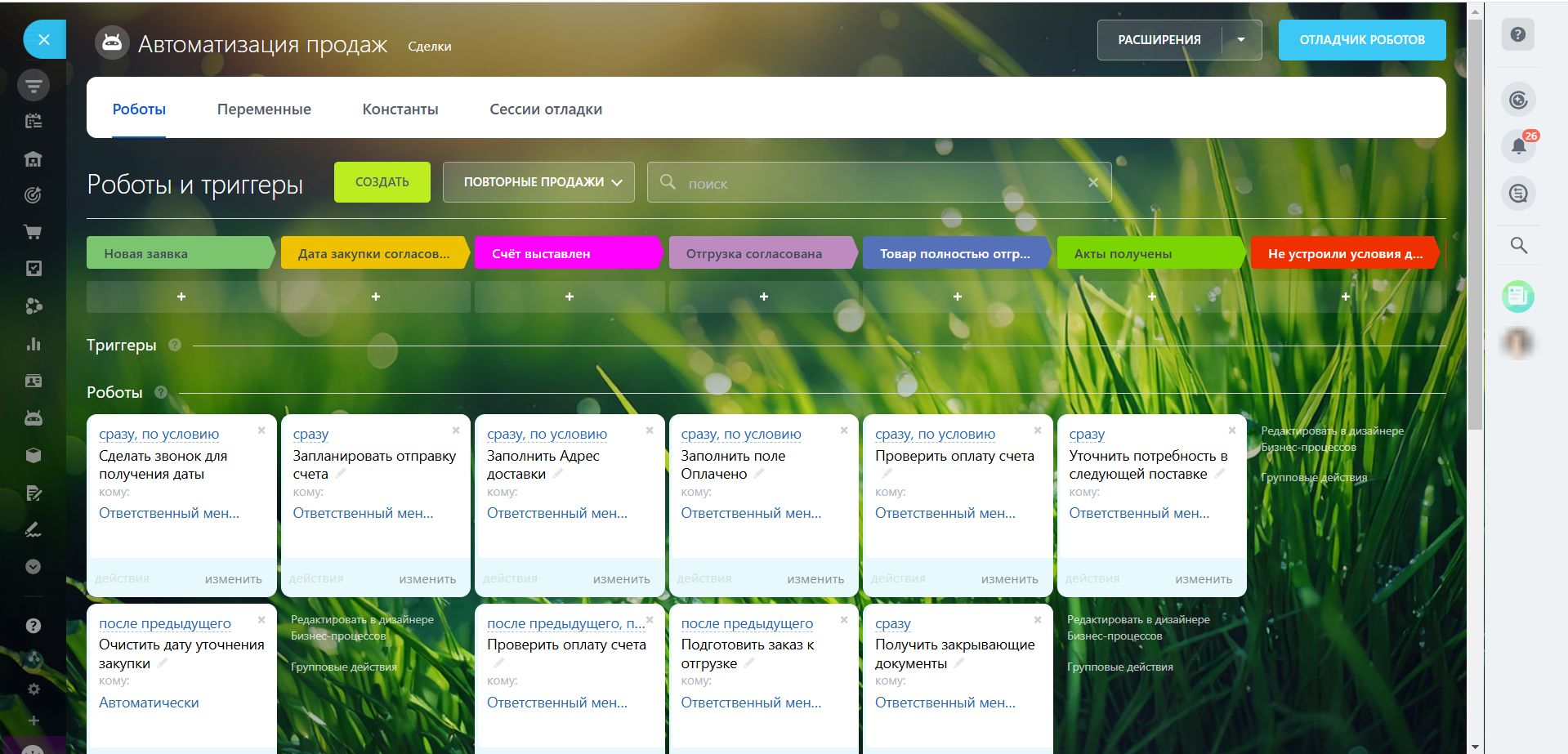The width and height of the screenshot is (1568, 754).
Task: Click the поиск search field
Action: pyautogui.click(x=878, y=183)
